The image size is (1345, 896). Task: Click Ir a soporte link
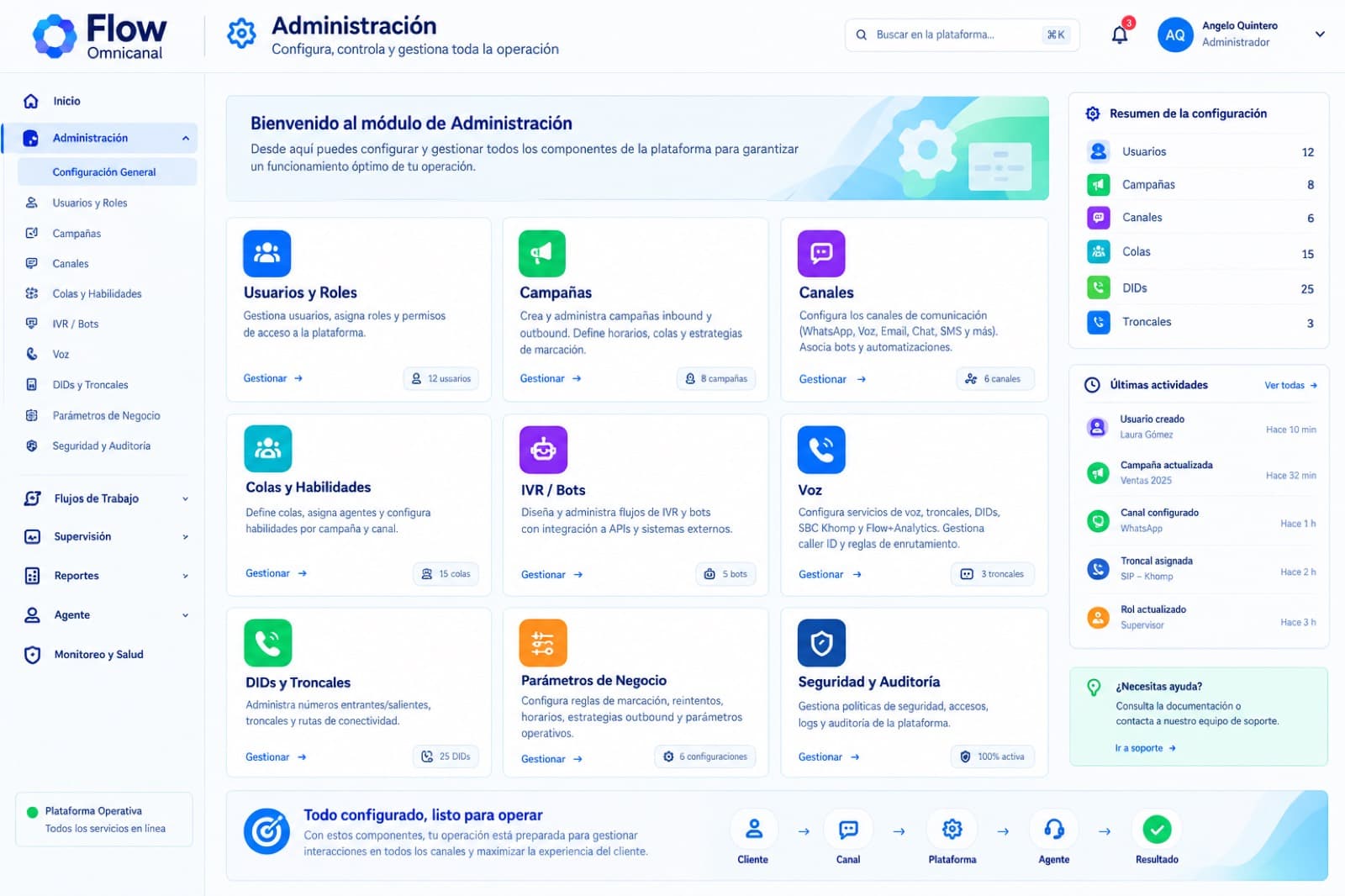tap(1145, 748)
